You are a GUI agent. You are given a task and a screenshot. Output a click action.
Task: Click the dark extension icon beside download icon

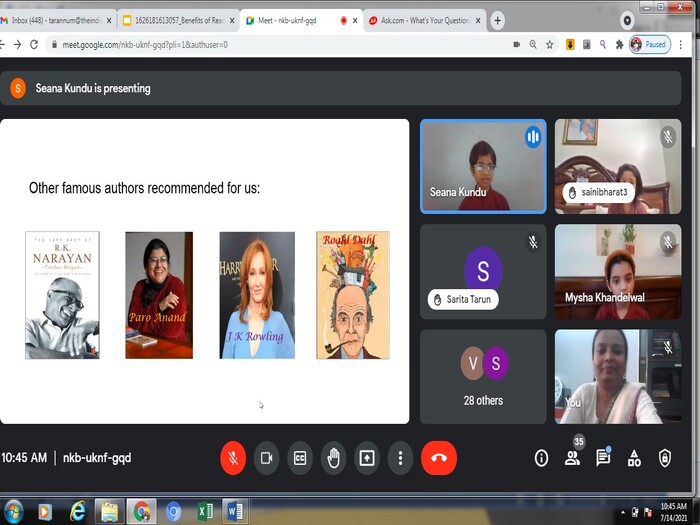click(587, 45)
